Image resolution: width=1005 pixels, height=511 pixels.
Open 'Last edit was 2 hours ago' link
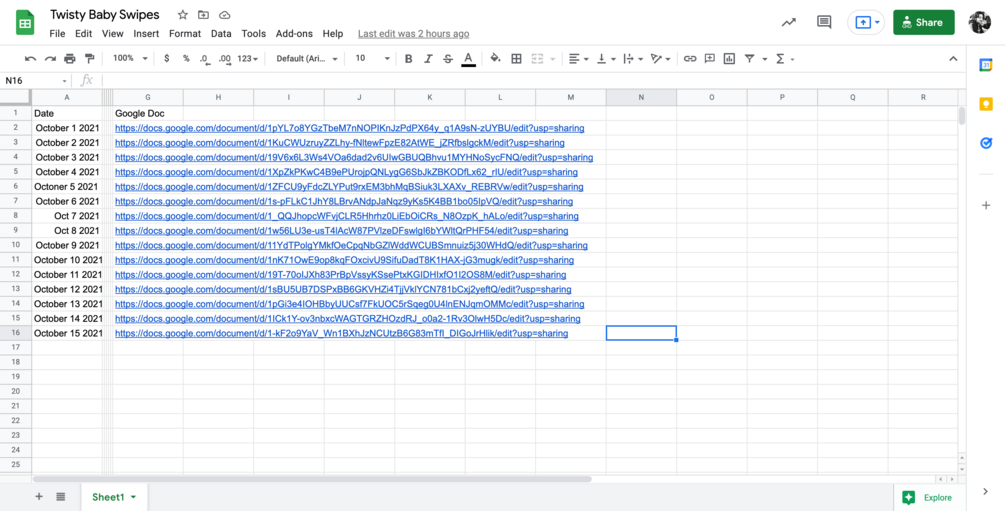point(413,33)
